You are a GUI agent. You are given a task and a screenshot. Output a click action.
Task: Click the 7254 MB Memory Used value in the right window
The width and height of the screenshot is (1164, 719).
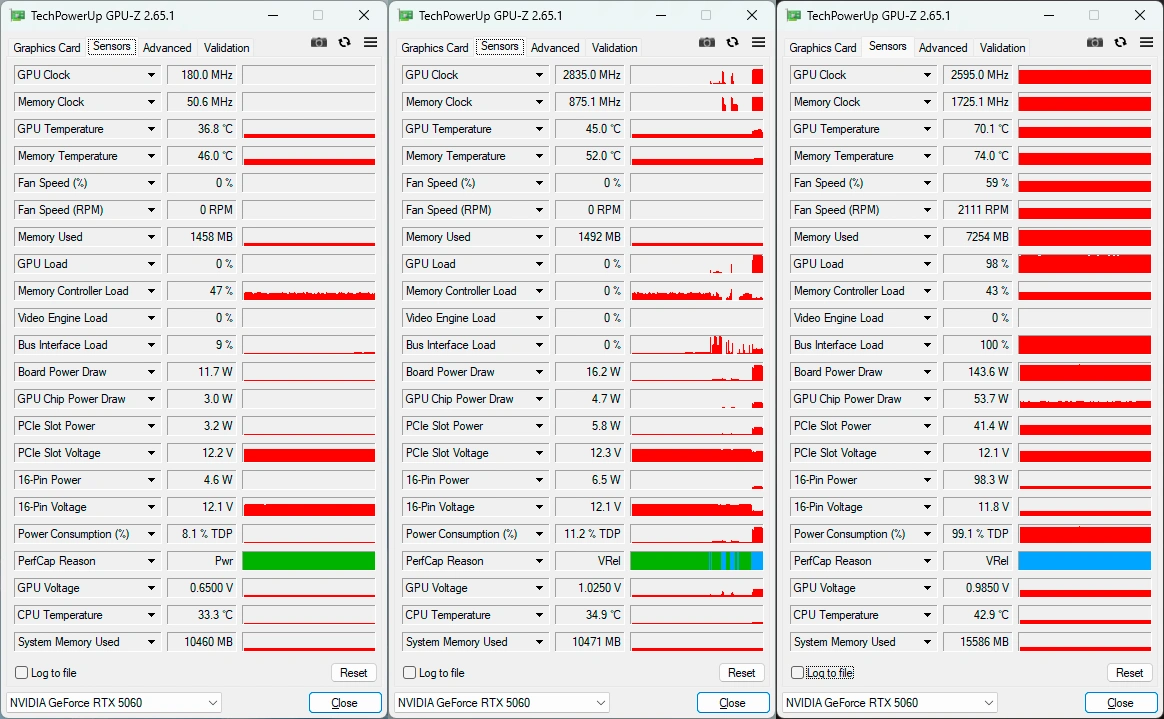978,237
